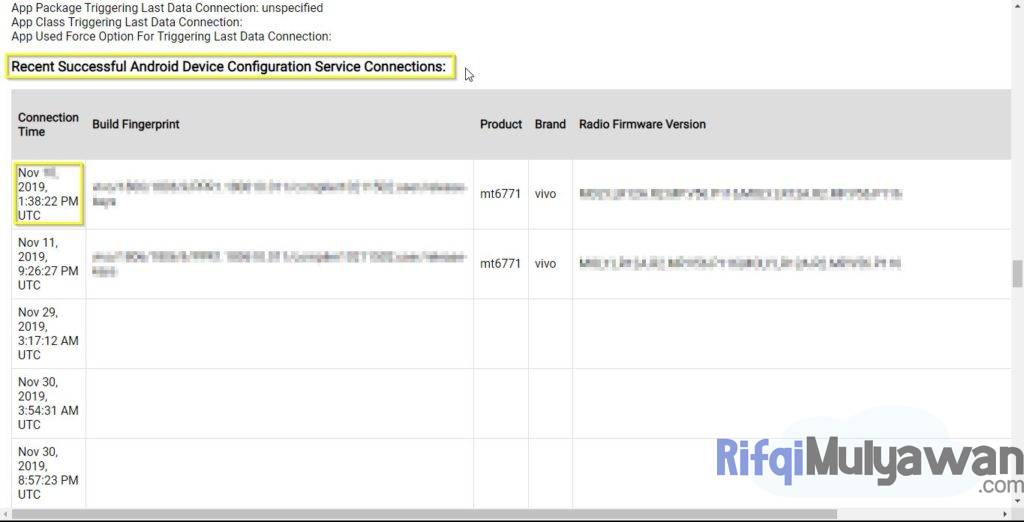Screen dimensions: 1024x522
Task: Click the Nov 30, 3:54:31 AM UTC cell
Action: tap(48, 403)
